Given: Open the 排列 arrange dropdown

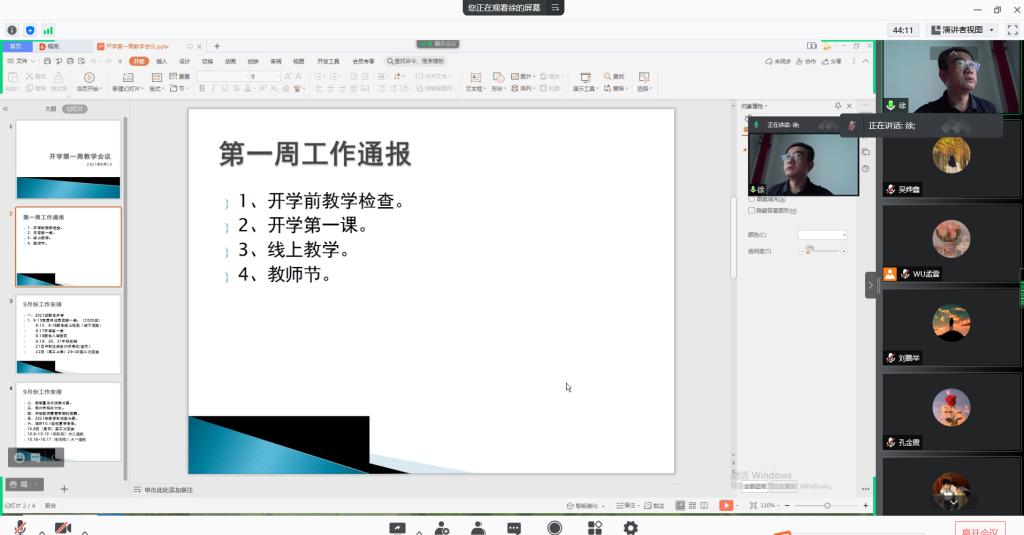Looking at the screenshot, I should (x=522, y=88).
